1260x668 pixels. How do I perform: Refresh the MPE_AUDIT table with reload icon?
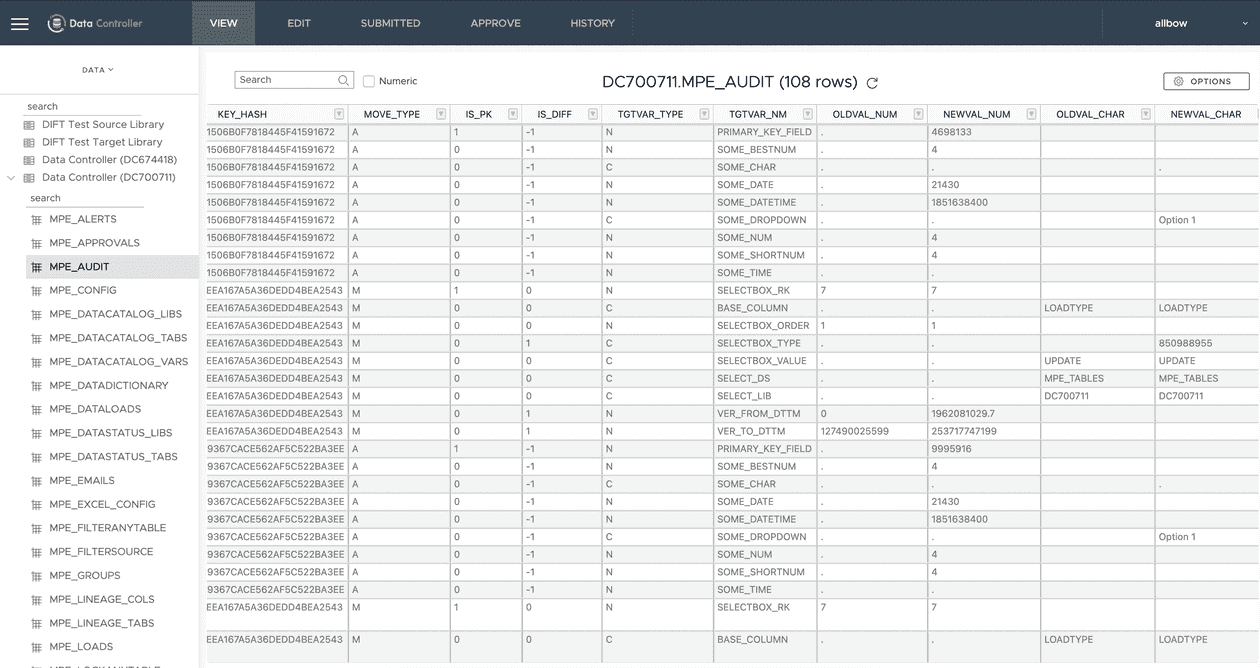point(872,83)
